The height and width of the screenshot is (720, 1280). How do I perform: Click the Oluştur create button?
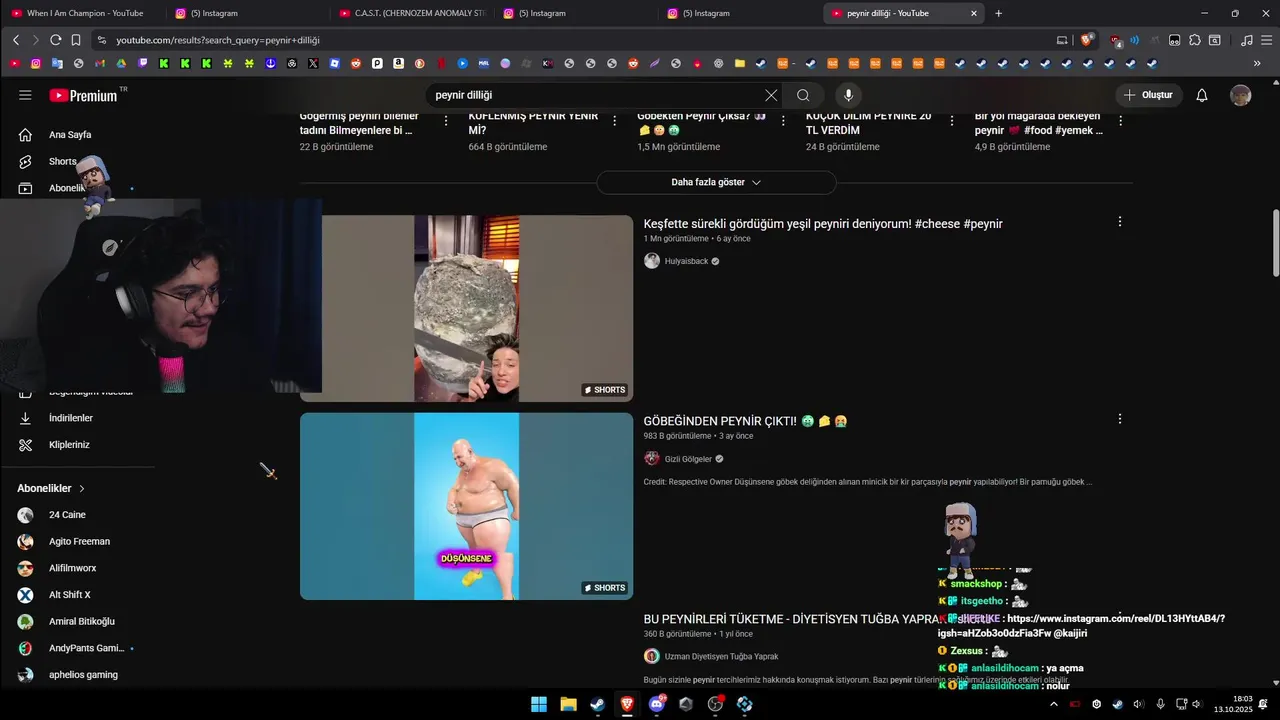[x=1149, y=95]
